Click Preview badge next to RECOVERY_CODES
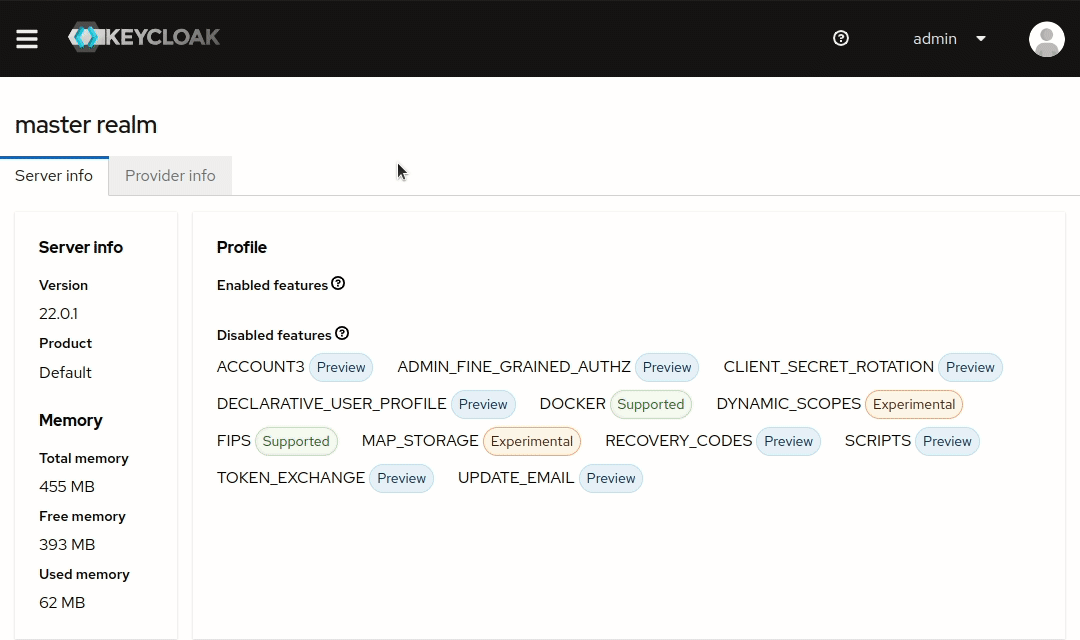 [789, 442]
